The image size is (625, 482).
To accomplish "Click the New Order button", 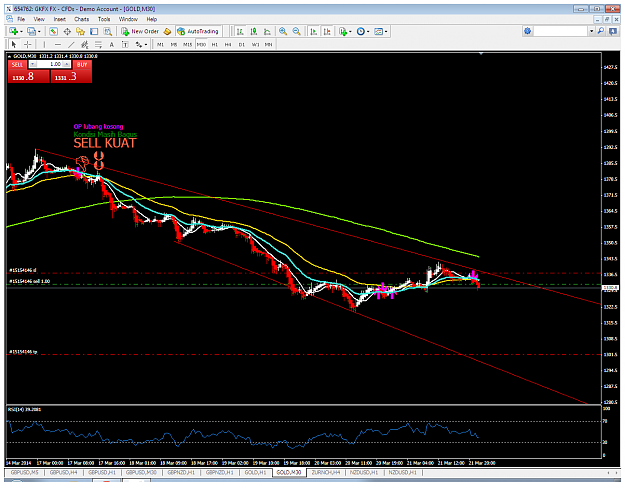I will 140,31.
